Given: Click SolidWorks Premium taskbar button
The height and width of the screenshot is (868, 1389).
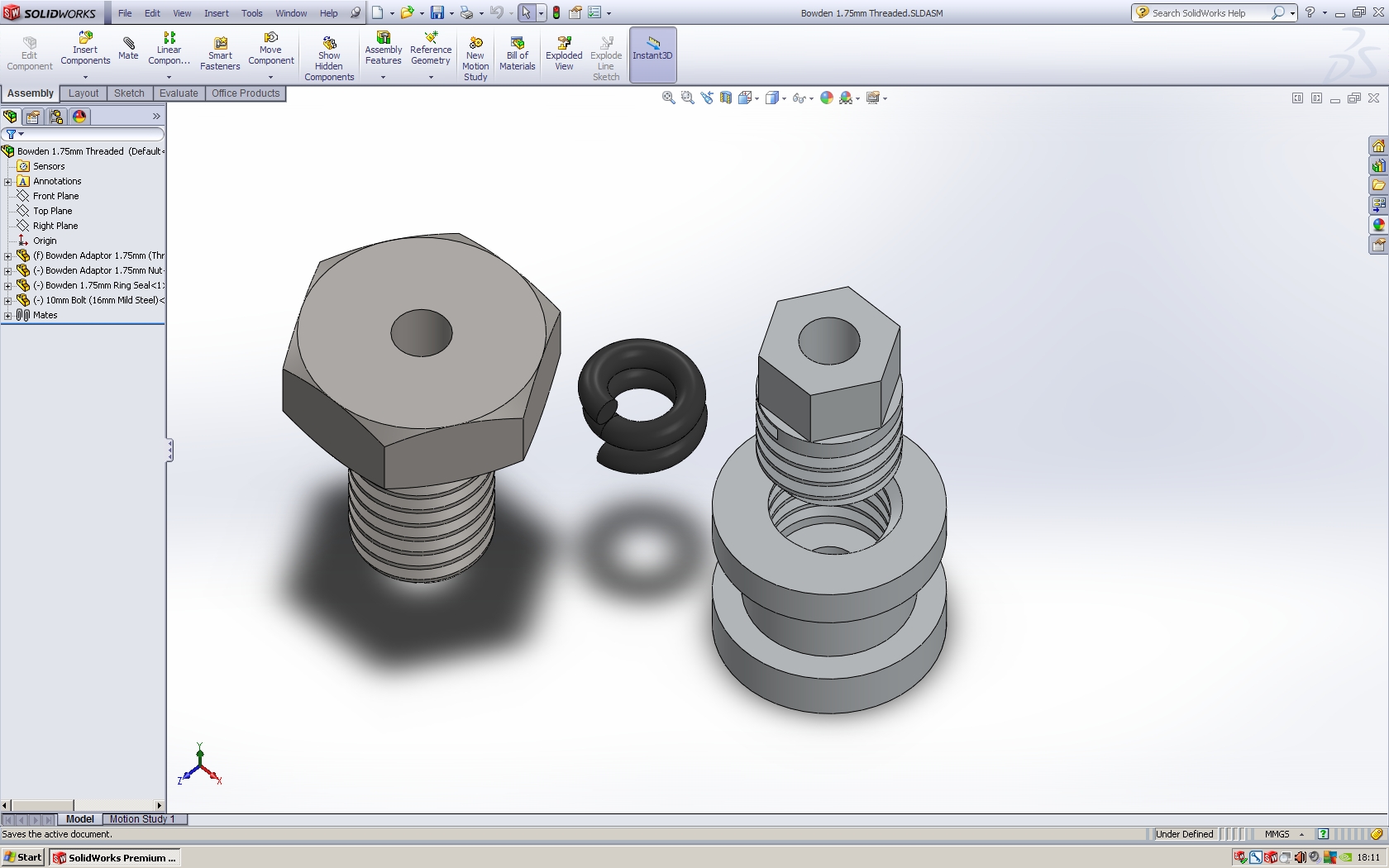Looking at the screenshot, I should [x=114, y=857].
